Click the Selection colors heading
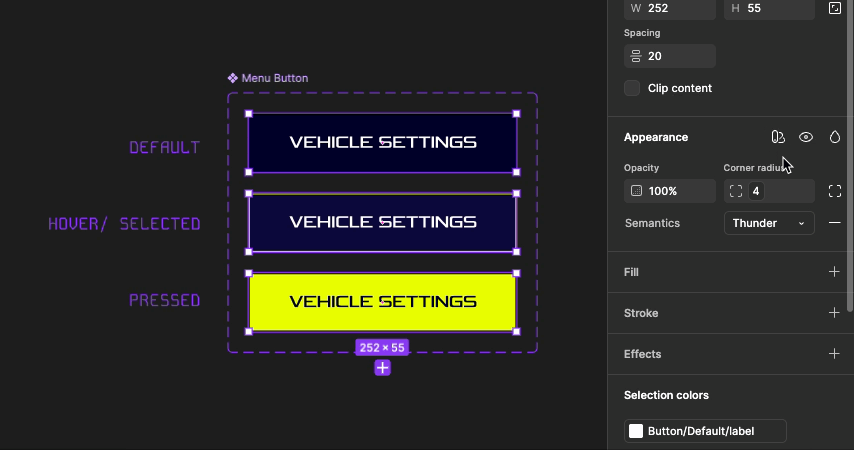 [x=666, y=395]
